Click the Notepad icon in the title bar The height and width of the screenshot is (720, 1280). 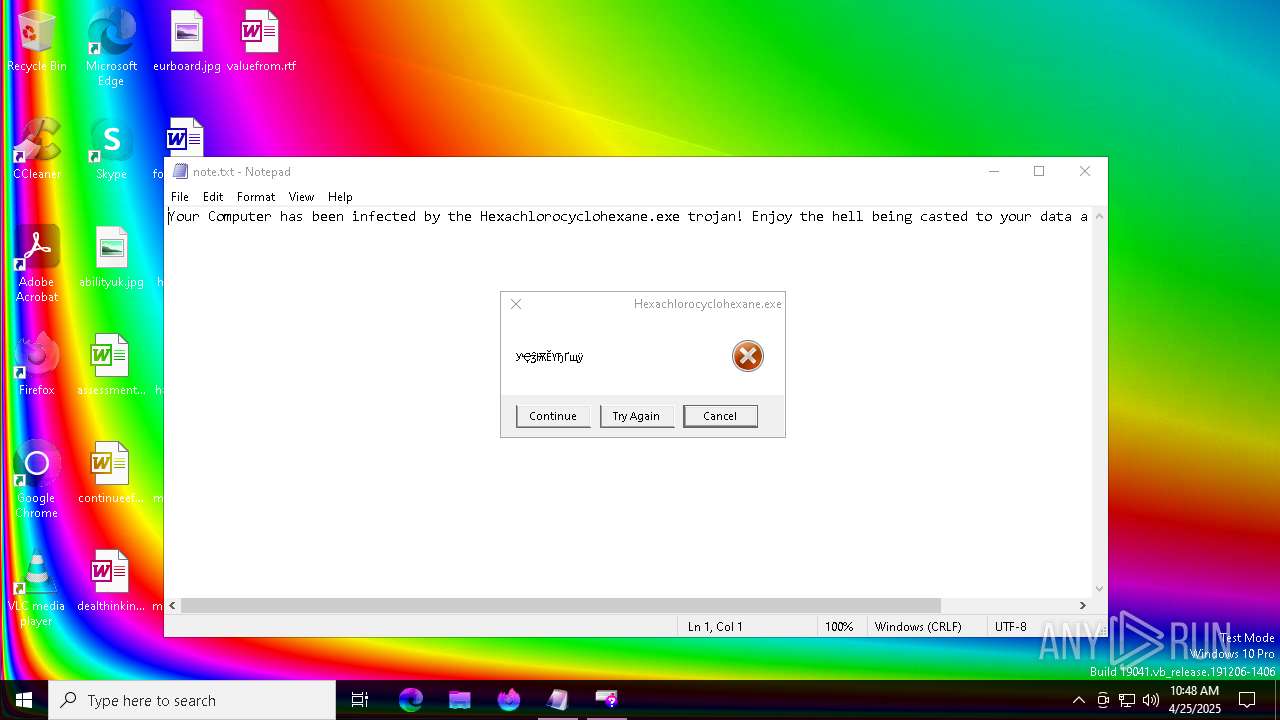[x=180, y=172]
